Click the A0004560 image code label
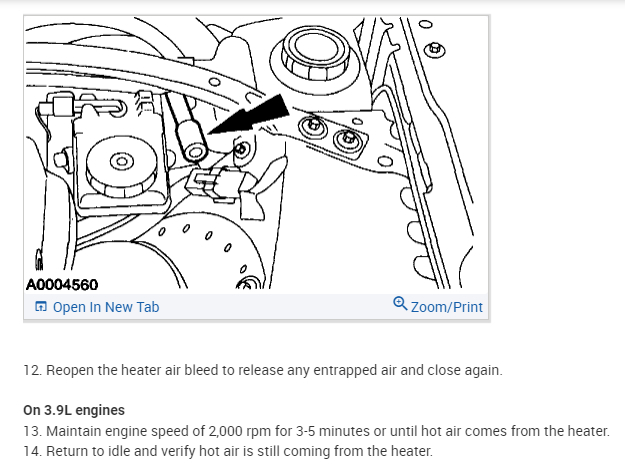 click(x=62, y=285)
